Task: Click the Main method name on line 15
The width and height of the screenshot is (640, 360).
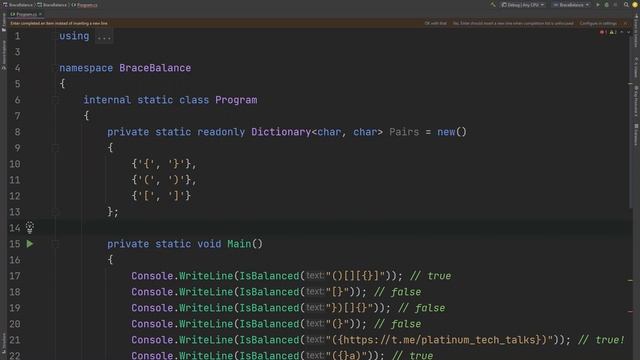Action: click(x=239, y=244)
